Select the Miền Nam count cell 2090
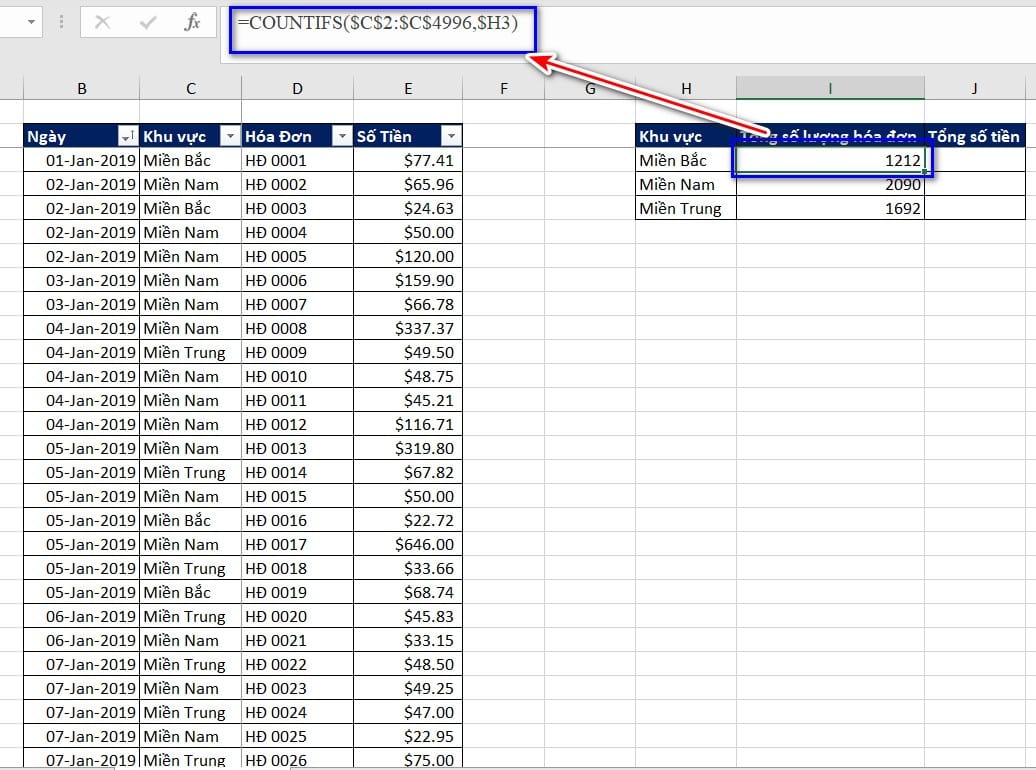Image resolution: width=1036 pixels, height=770 pixels. click(830, 184)
